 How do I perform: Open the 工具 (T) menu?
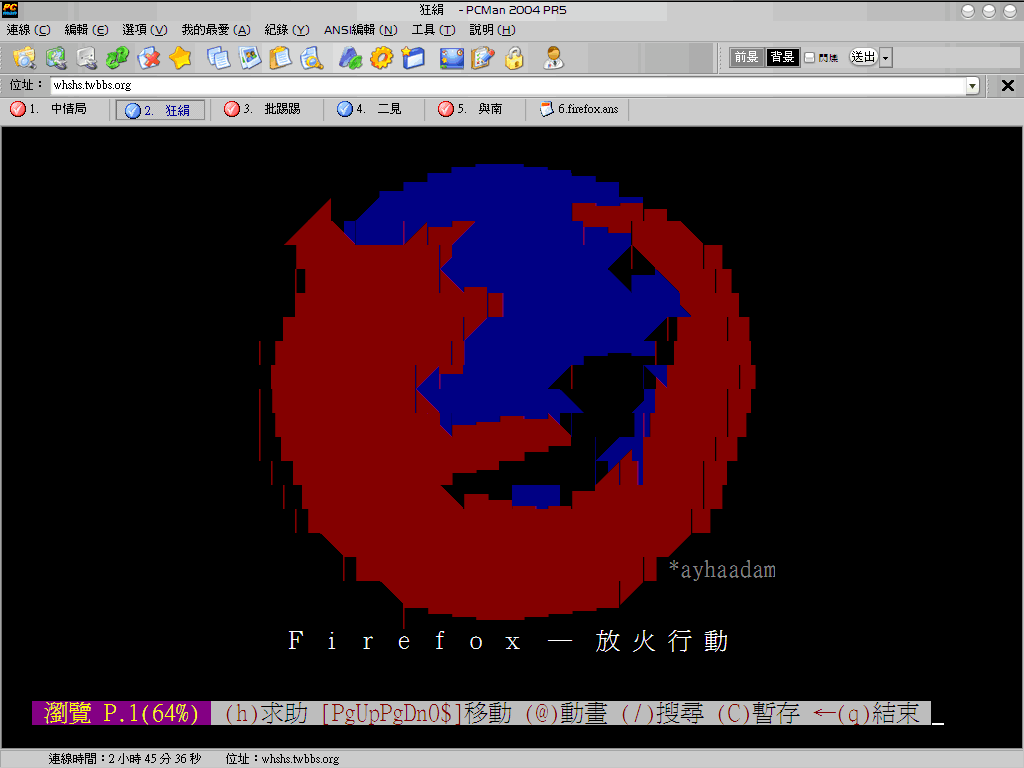coord(433,30)
